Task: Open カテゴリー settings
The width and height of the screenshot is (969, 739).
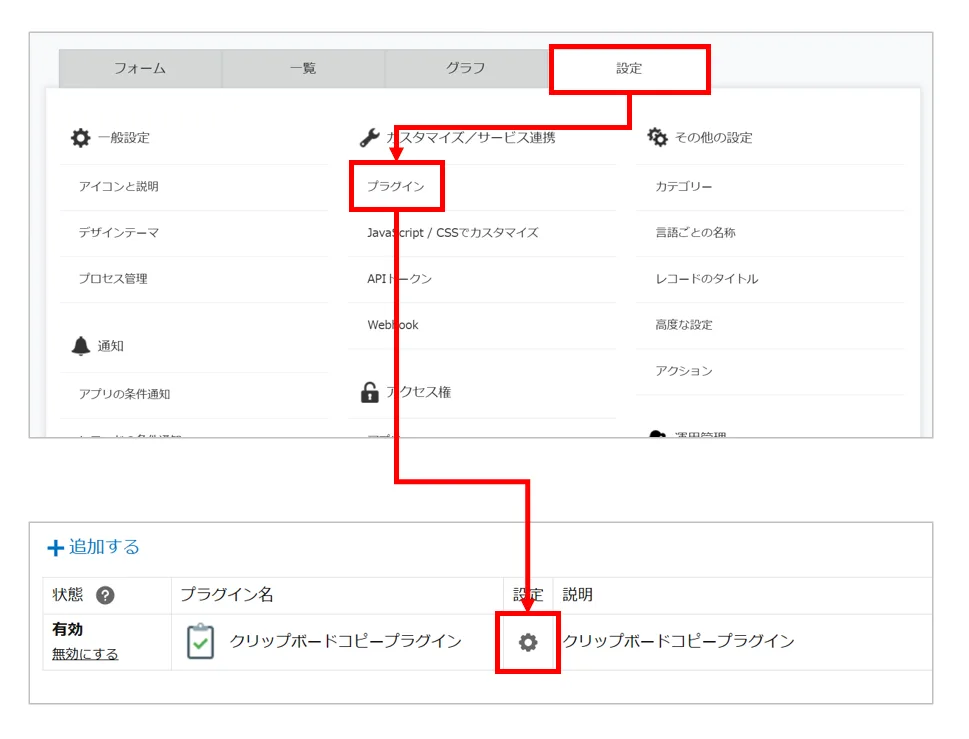Action: [x=684, y=187]
